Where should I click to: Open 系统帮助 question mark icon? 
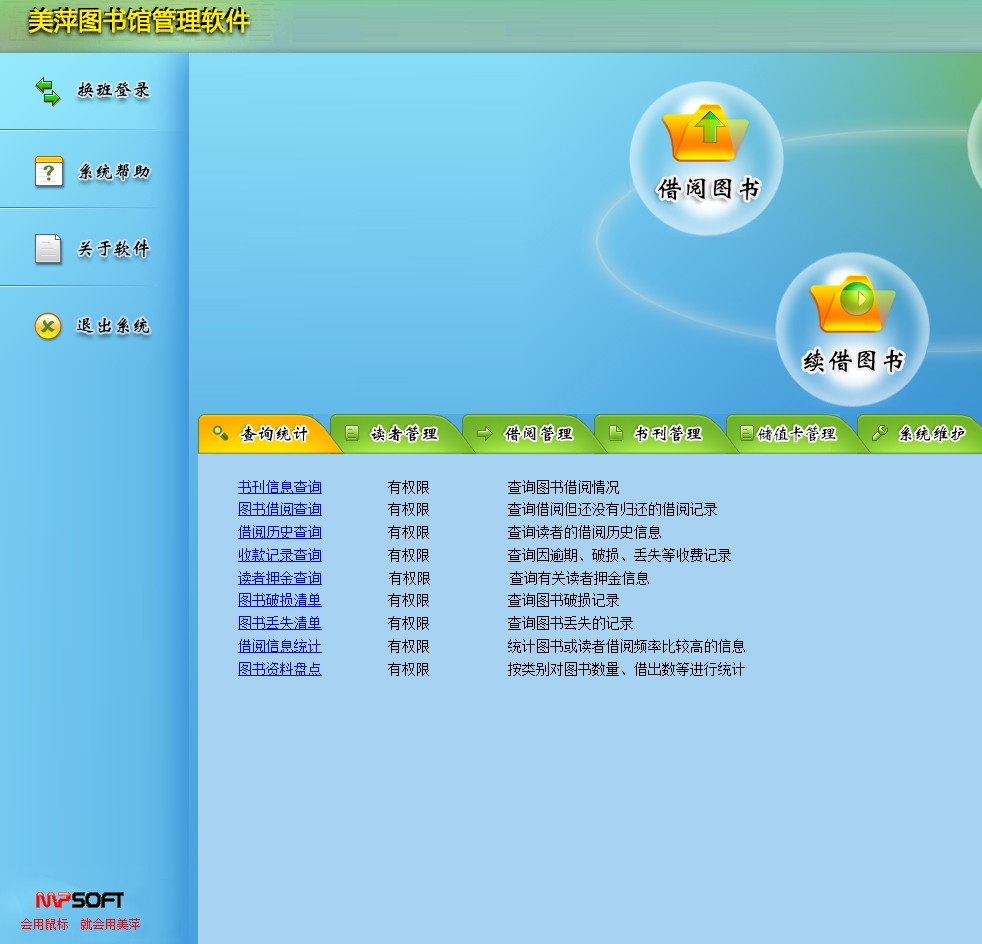48,171
